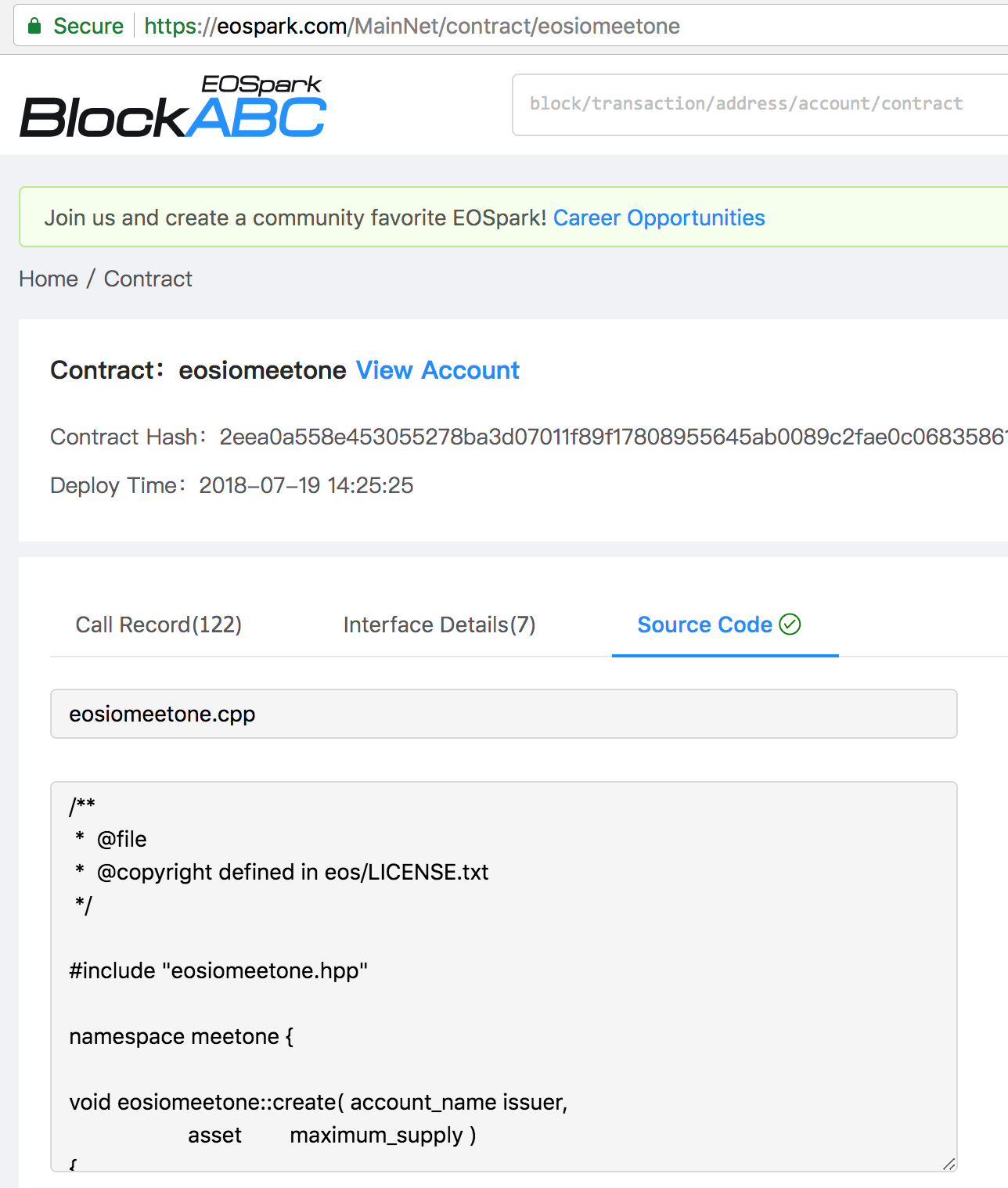The image size is (1008, 1188).
Task: Open the View Account link
Action: pyautogui.click(x=437, y=370)
